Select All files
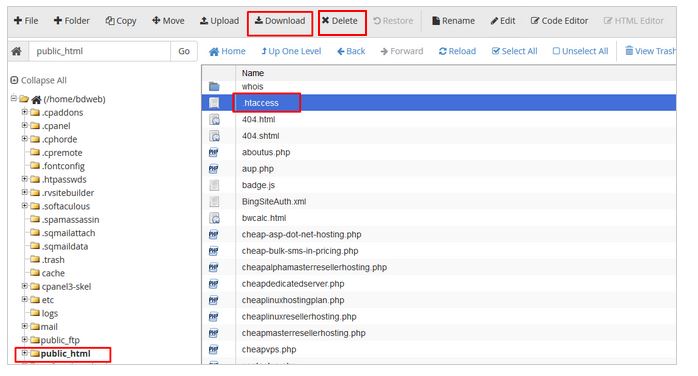Screen dimensions: 698x376 [x=515, y=52]
